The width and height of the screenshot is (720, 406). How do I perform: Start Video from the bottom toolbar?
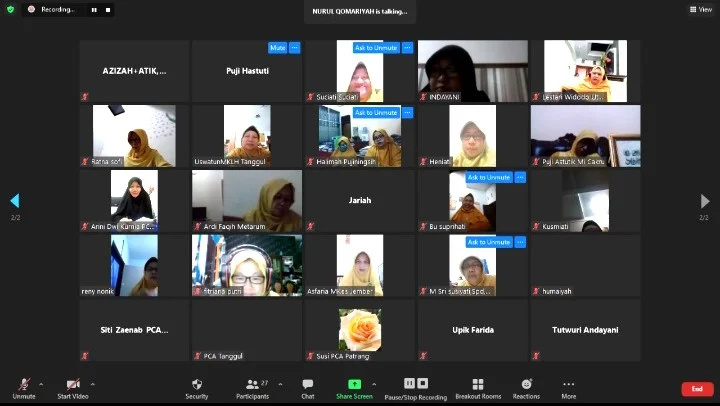click(73, 385)
